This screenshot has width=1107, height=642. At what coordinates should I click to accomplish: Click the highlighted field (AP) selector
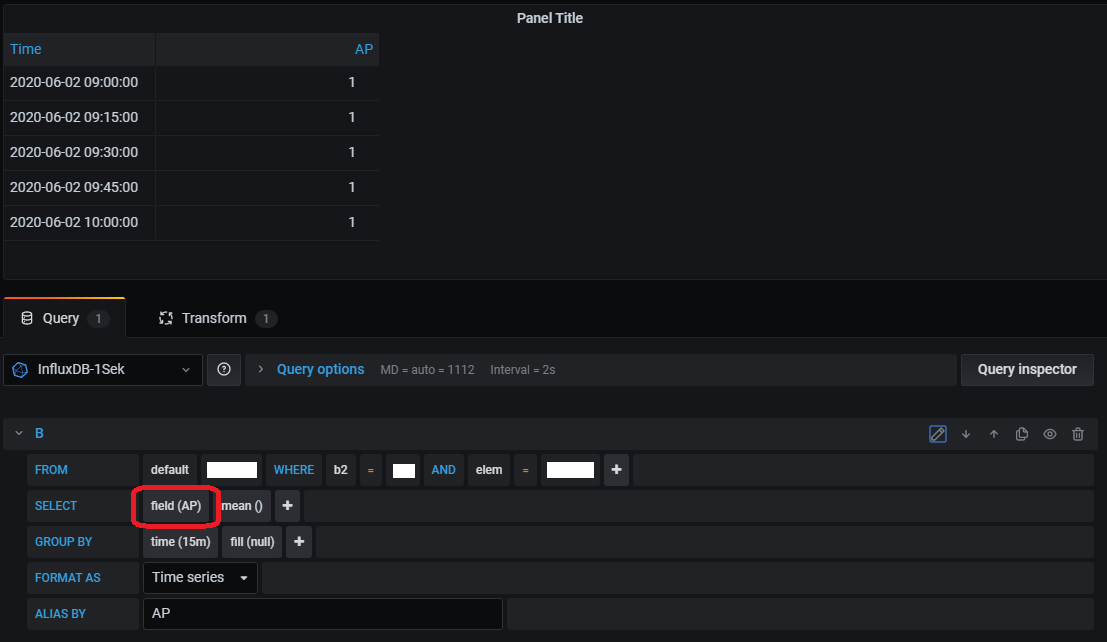click(176, 505)
